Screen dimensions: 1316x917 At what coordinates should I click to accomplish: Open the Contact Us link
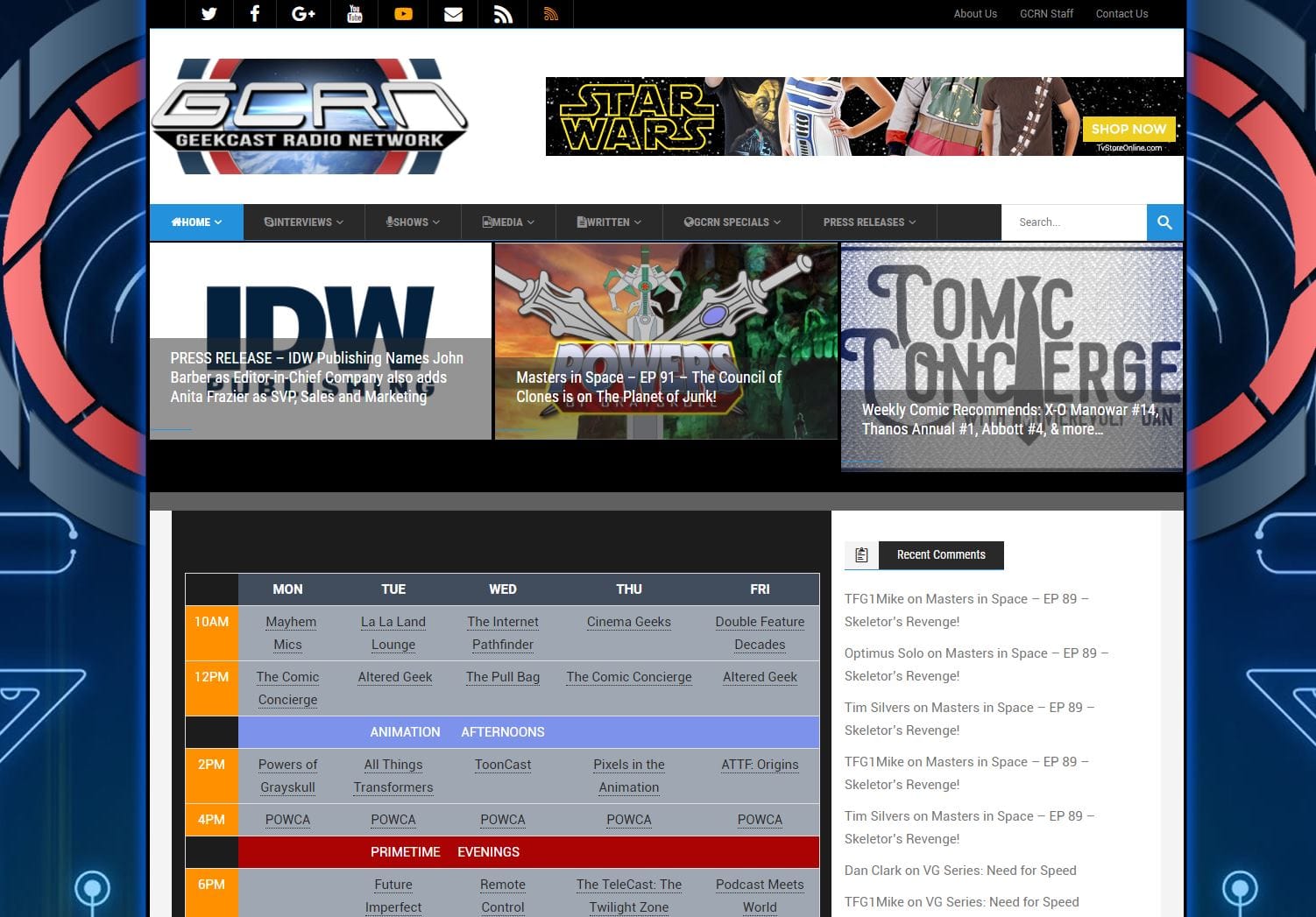(x=1121, y=14)
